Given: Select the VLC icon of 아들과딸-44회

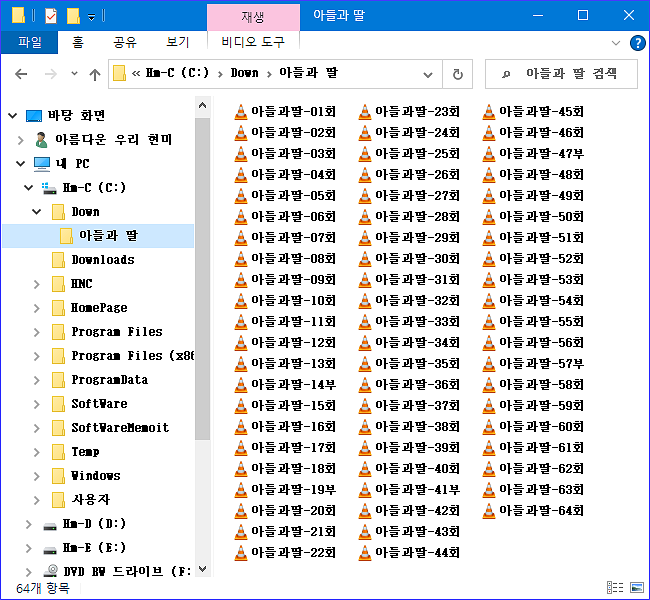Looking at the screenshot, I should click(365, 553).
